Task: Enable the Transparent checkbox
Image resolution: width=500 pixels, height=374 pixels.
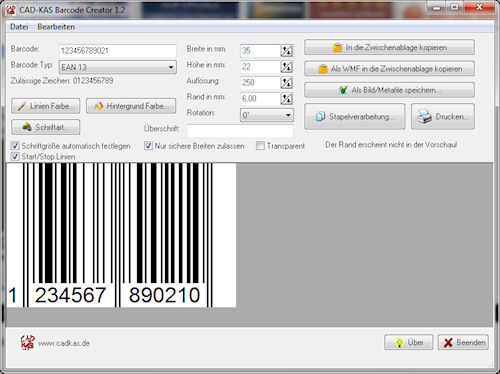Action: tap(260, 146)
